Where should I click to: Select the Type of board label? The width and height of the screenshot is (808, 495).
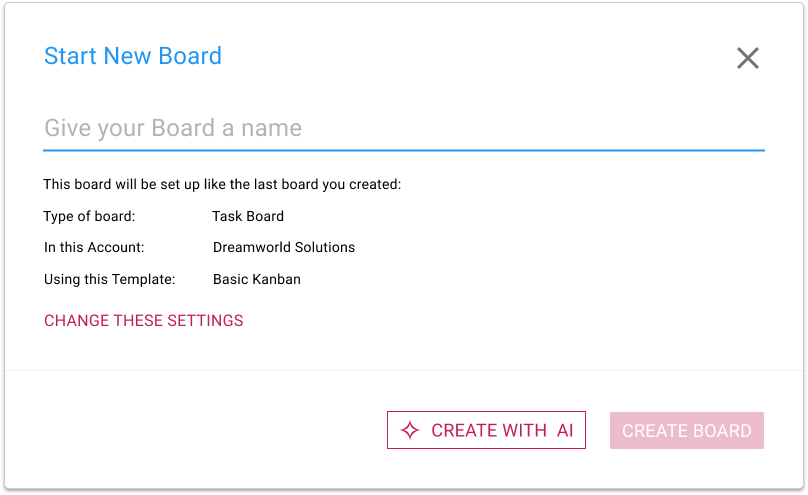[90, 216]
